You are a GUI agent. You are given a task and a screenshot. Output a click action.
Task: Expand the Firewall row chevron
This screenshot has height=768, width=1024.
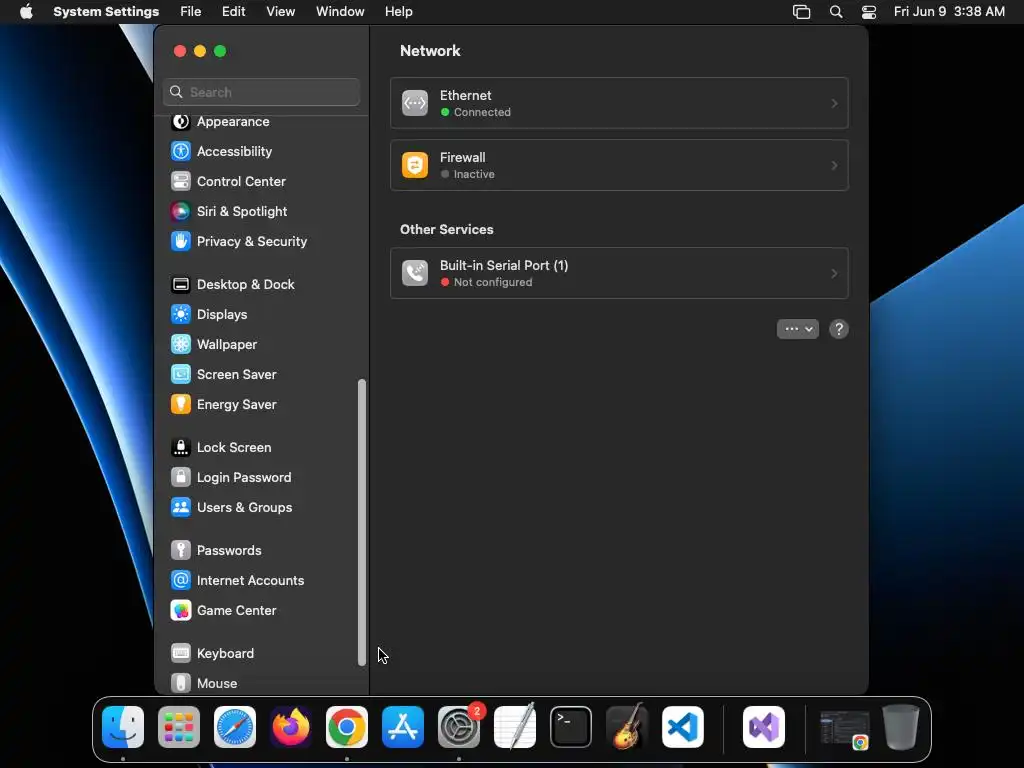point(834,166)
